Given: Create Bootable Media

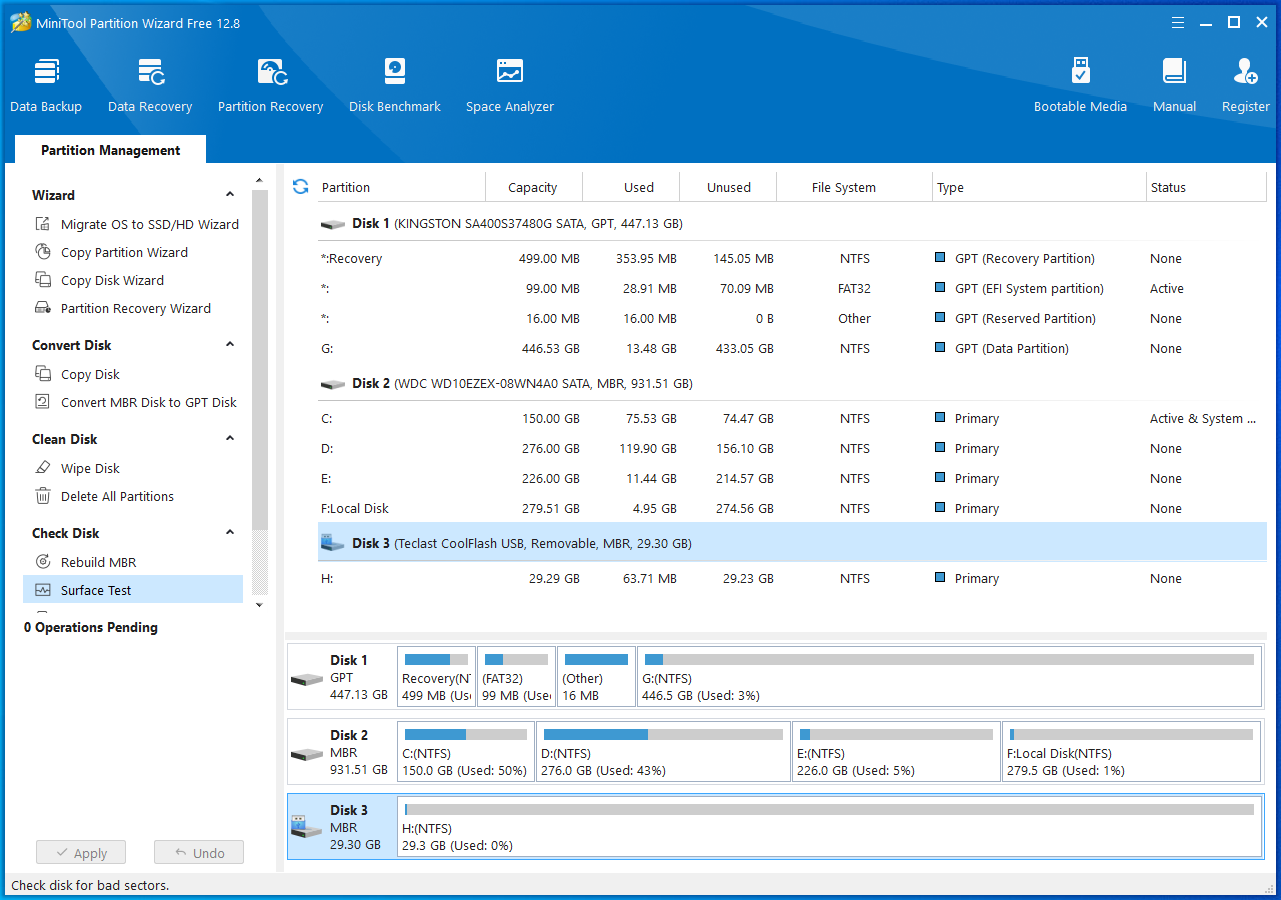Looking at the screenshot, I should pyautogui.click(x=1080, y=85).
